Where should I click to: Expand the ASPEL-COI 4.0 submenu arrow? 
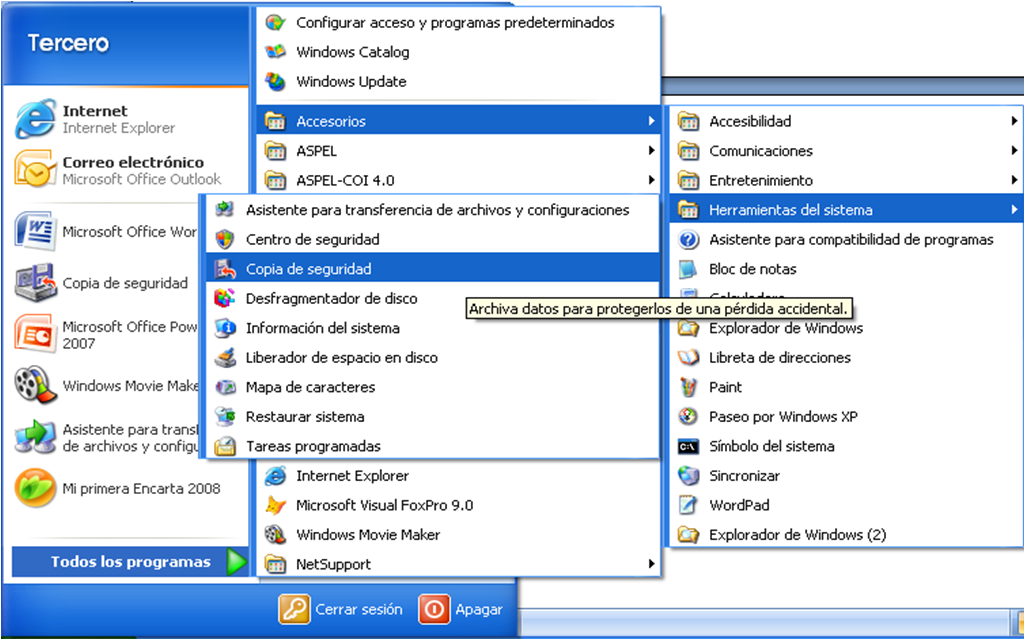[651, 180]
